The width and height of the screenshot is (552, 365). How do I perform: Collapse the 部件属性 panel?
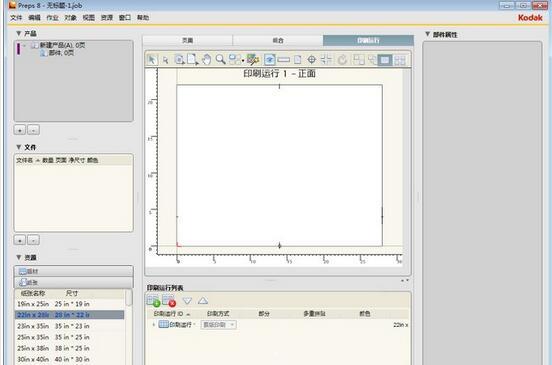click(427, 34)
